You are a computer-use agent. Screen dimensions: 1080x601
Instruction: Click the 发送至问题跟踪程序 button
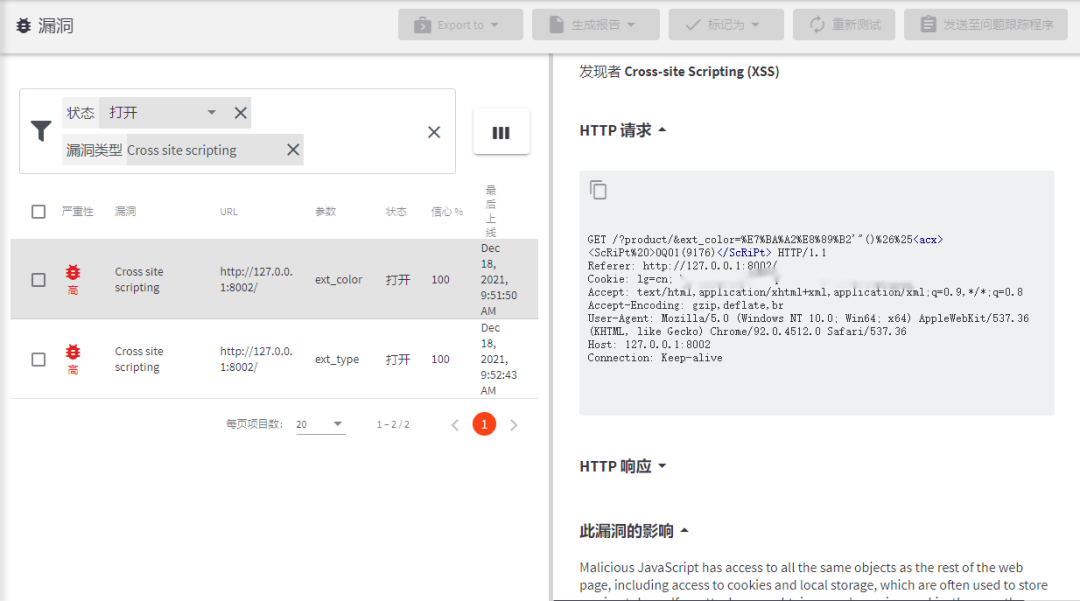[x=986, y=25]
